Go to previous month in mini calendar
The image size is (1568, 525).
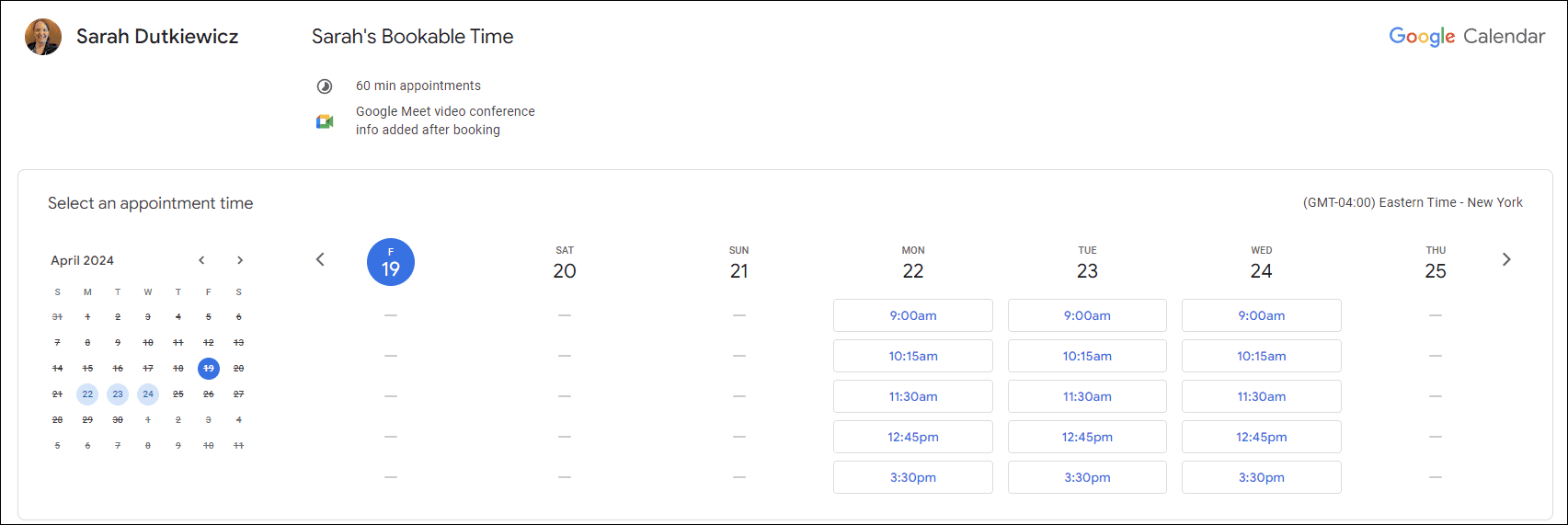201,260
